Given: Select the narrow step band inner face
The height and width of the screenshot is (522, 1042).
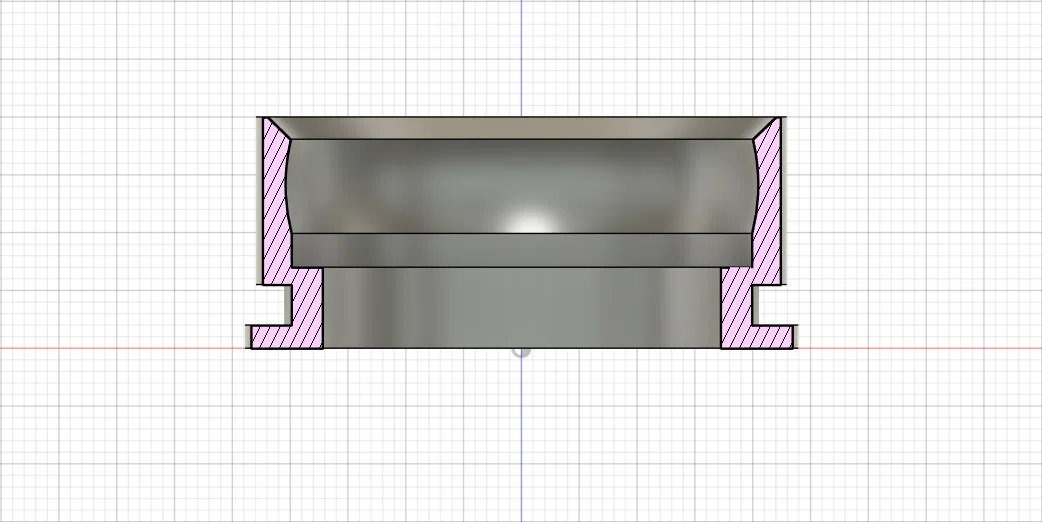Looking at the screenshot, I should 522,250.
